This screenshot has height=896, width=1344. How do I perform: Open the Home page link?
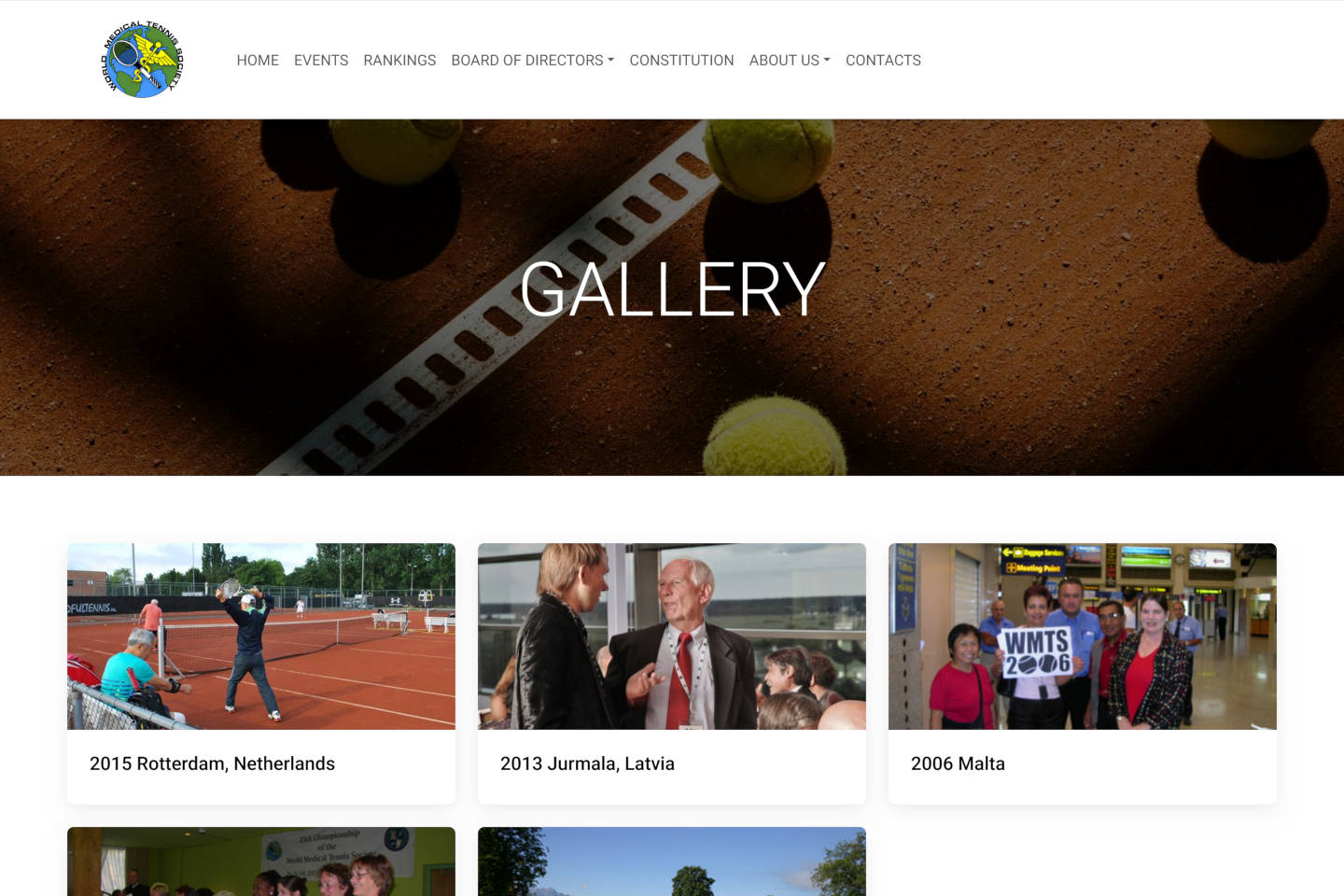(x=258, y=60)
